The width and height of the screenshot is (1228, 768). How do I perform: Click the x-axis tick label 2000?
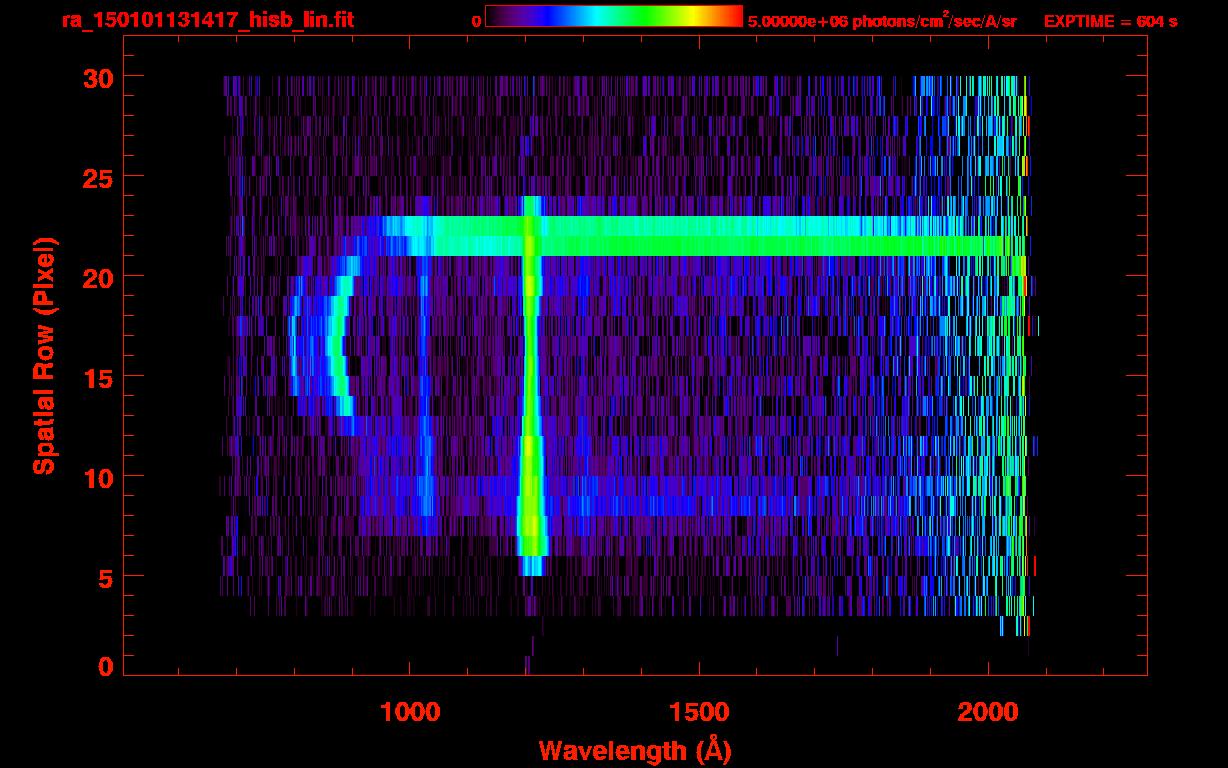tap(988, 711)
